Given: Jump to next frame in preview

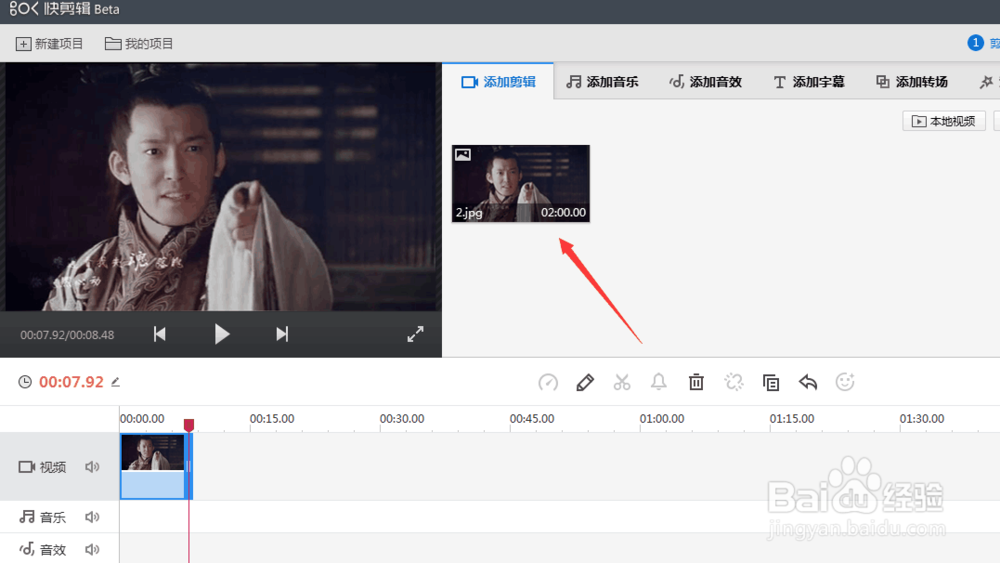Looking at the screenshot, I should pyautogui.click(x=282, y=334).
